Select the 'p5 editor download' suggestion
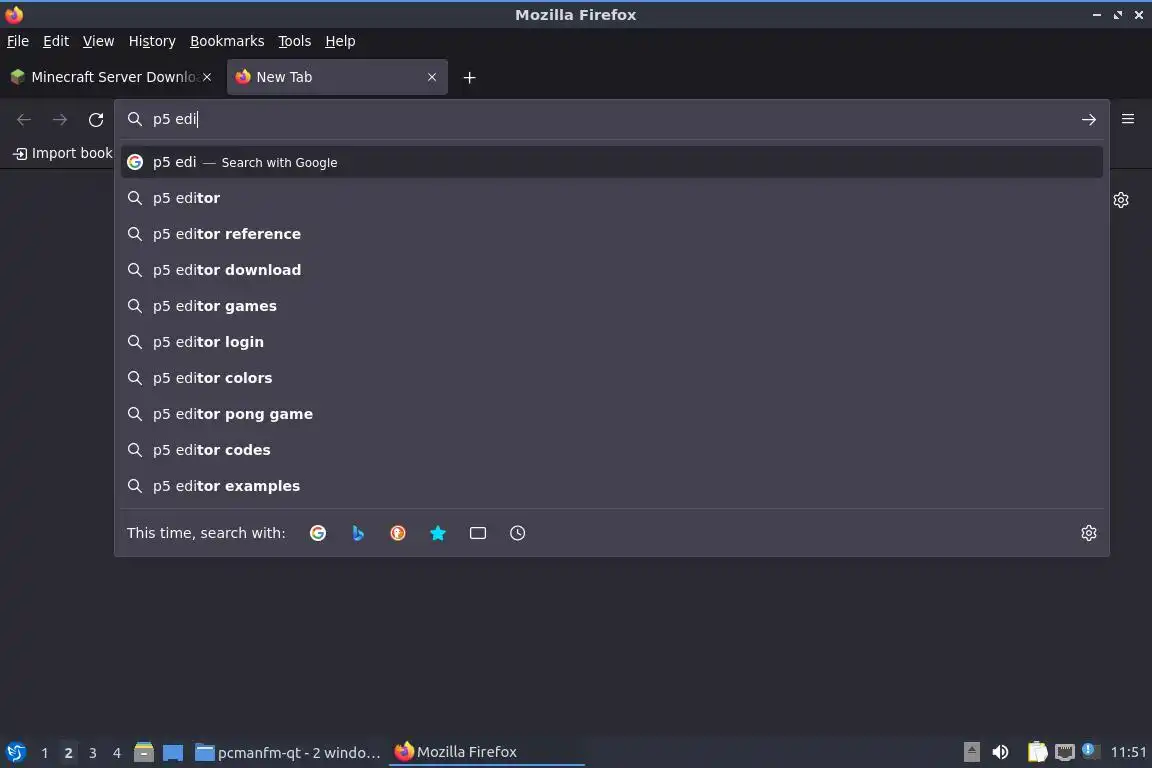The height and width of the screenshot is (768, 1152). click(x=611, y=270)
